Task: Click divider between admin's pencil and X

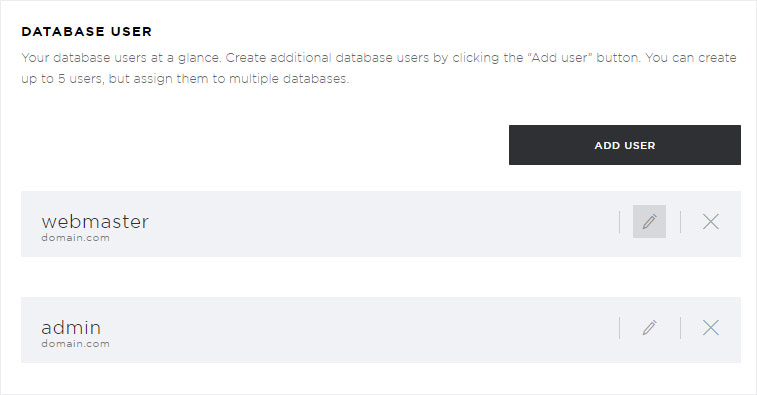Action: pos(680,328)
